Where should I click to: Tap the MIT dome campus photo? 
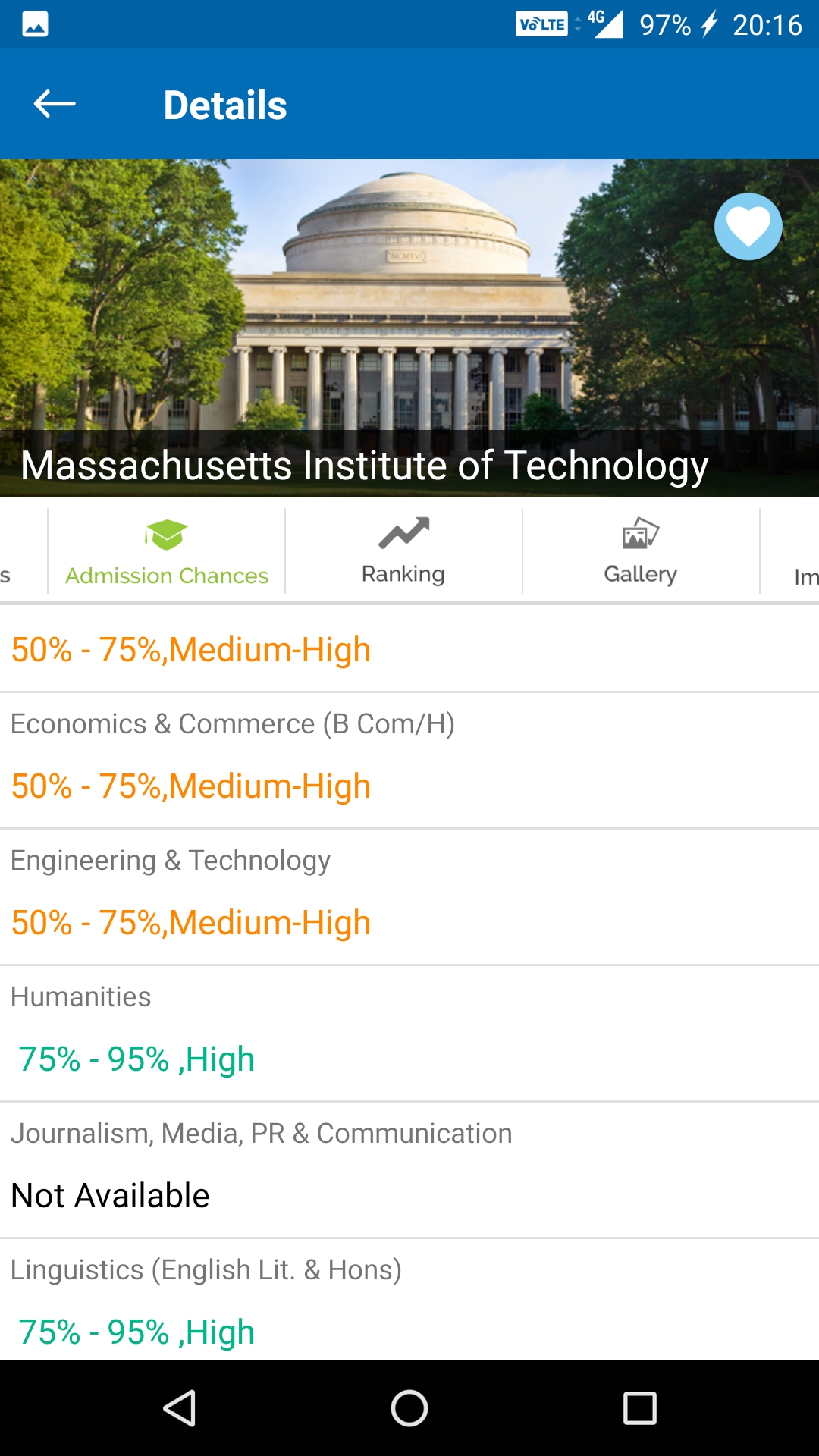coord(409,296)
